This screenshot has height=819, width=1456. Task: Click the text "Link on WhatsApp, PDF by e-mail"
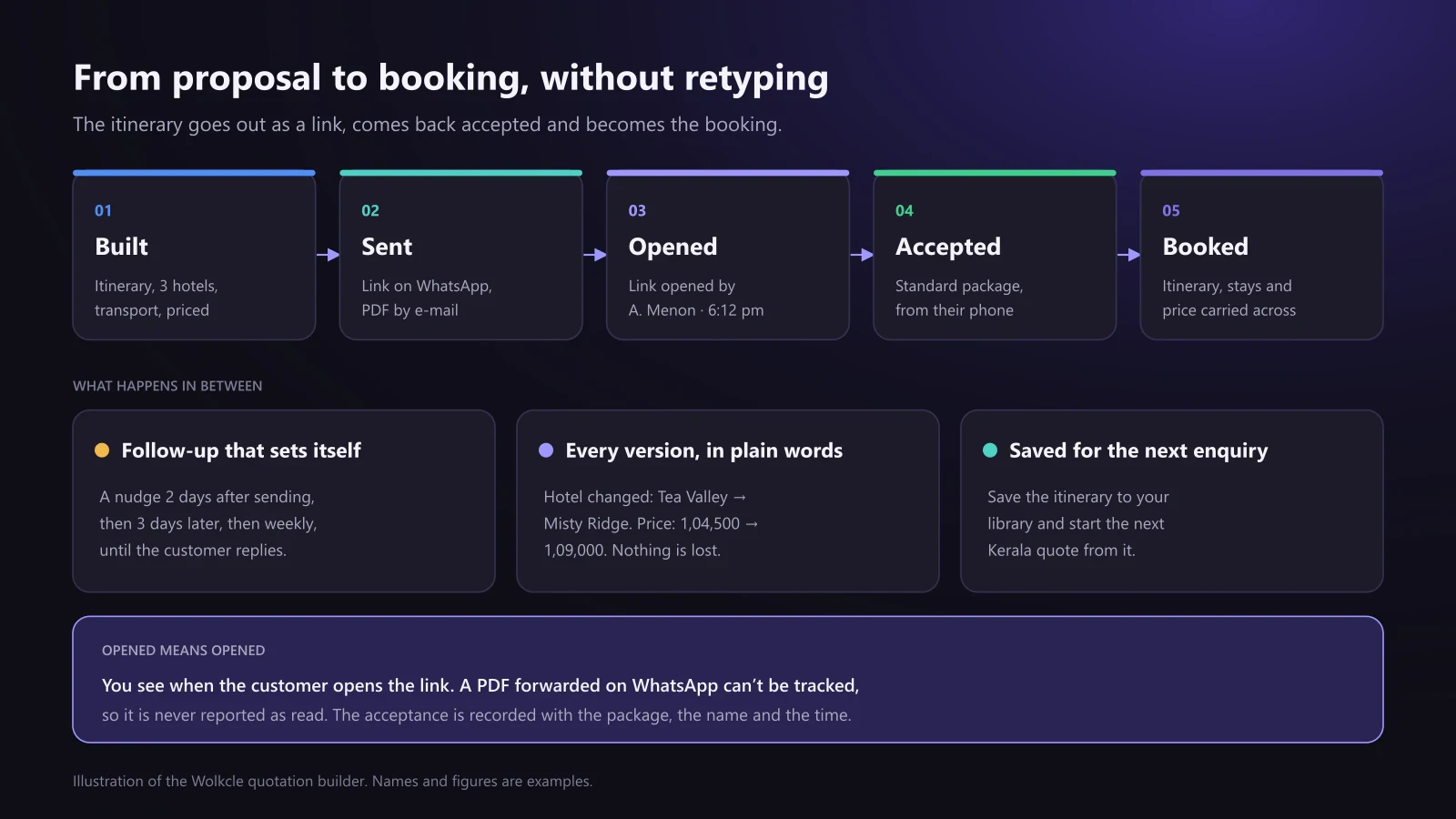(427, 298)
